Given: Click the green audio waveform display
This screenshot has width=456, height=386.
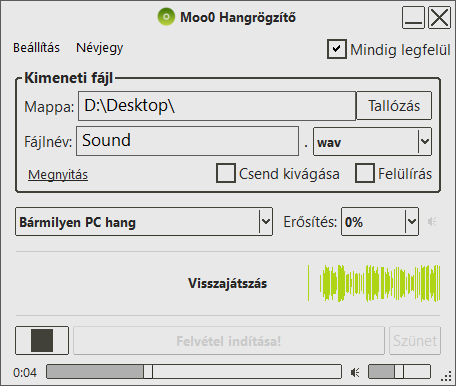Looking at the screenshot, I should point(374,283).
